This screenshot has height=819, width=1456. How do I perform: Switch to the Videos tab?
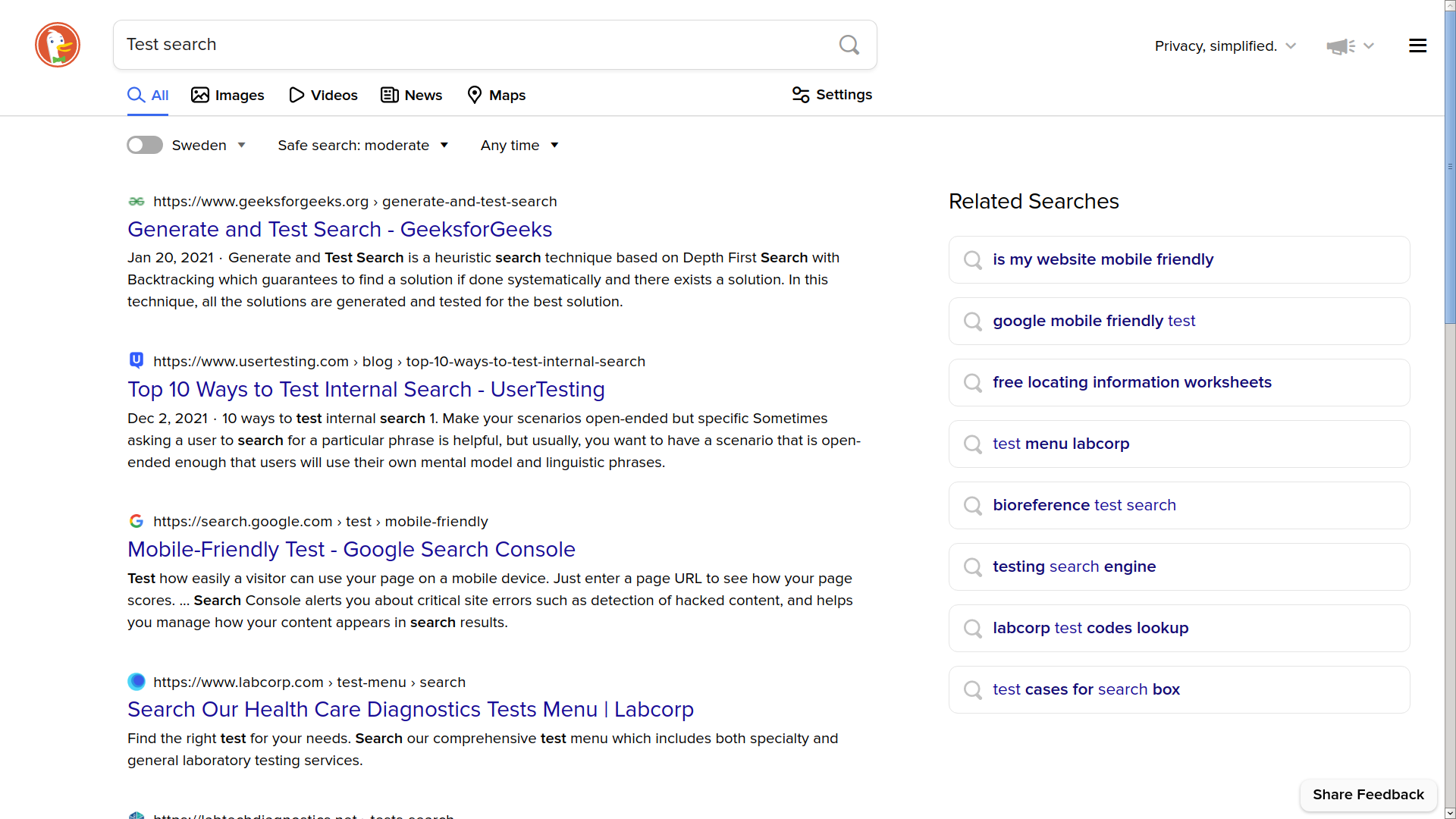[323, 95]
